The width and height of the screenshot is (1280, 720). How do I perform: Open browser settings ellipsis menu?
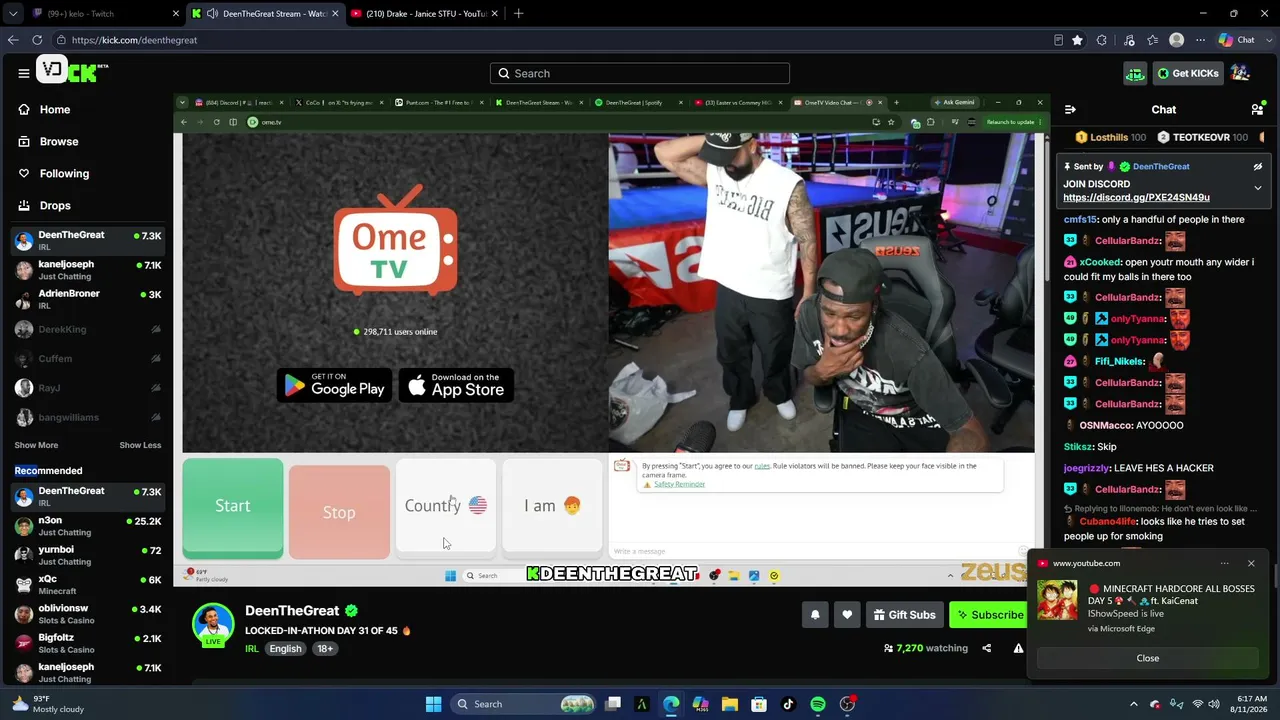pyautogui.click(x=1200, y=40)
